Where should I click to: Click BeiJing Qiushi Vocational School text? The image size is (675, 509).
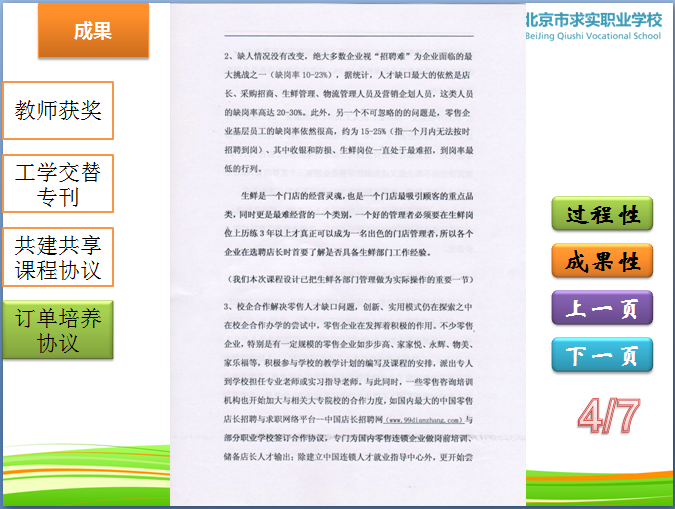(x=594, y=36)
